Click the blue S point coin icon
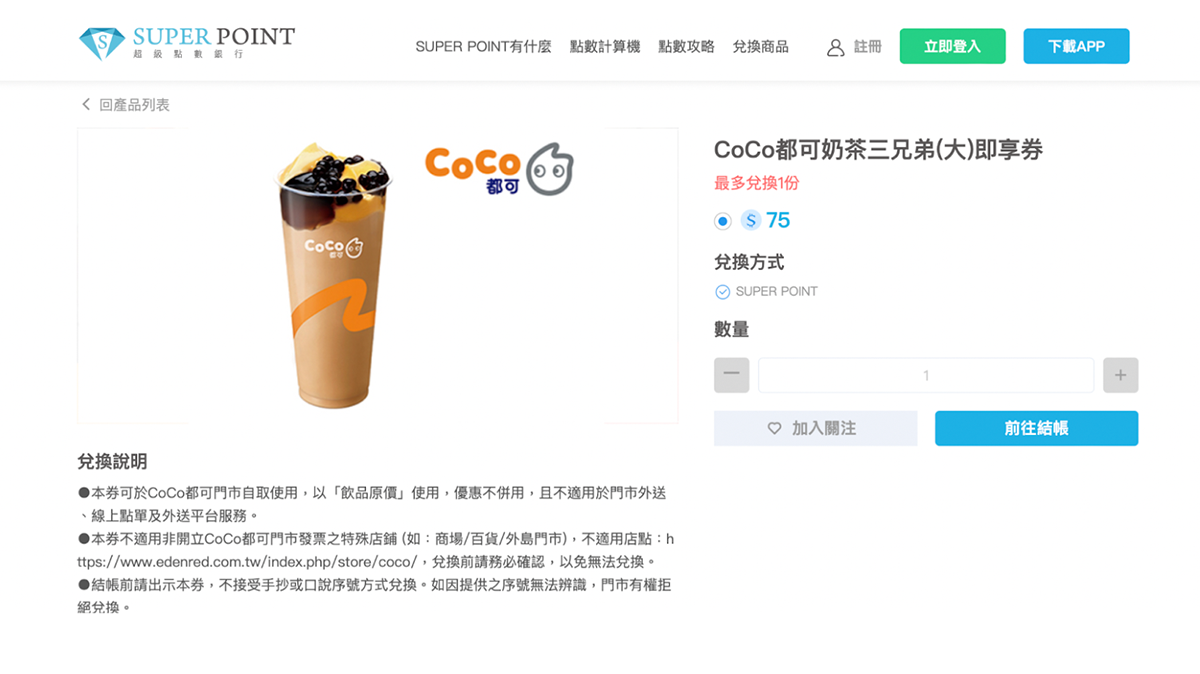This screenshot has width=1200, height=674. 751,220
